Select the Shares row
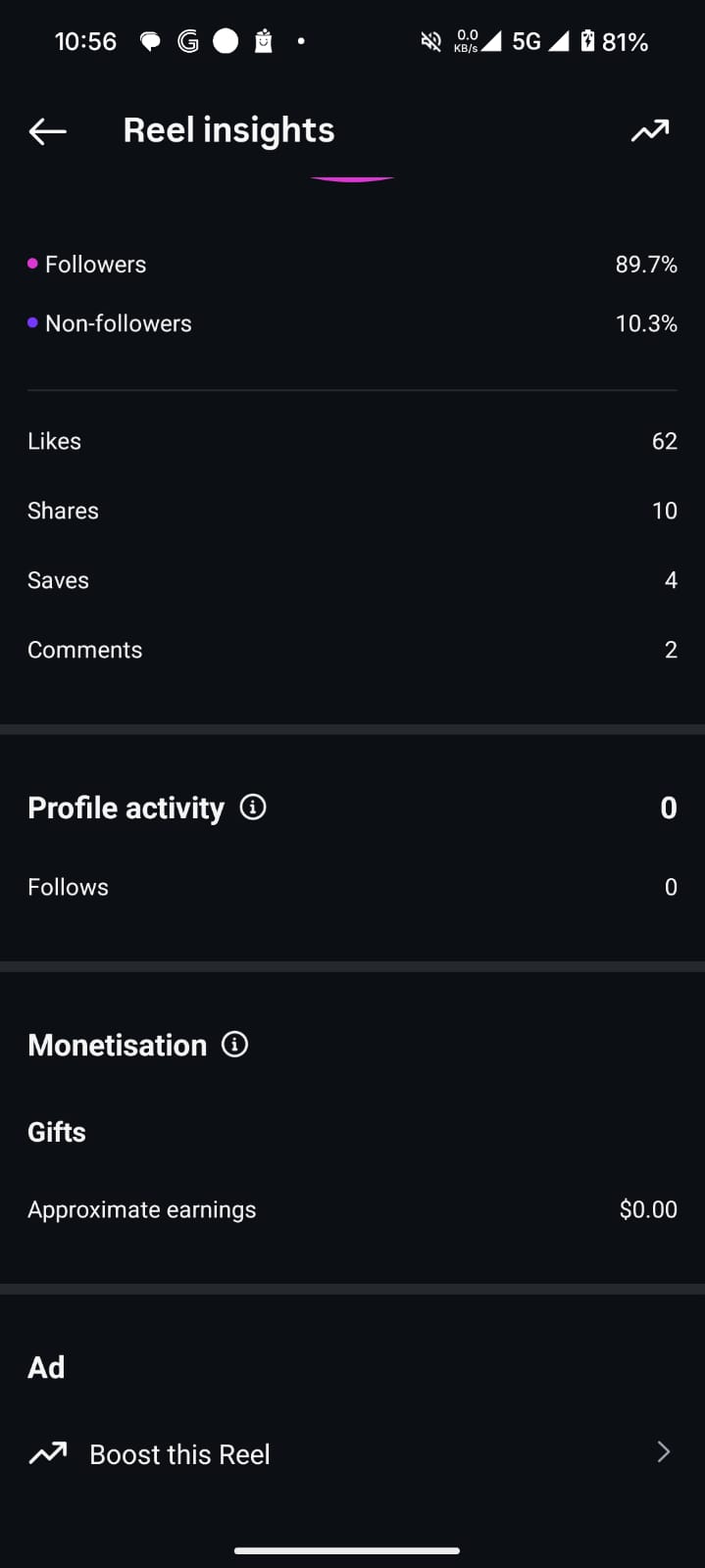 coord(352,511)
